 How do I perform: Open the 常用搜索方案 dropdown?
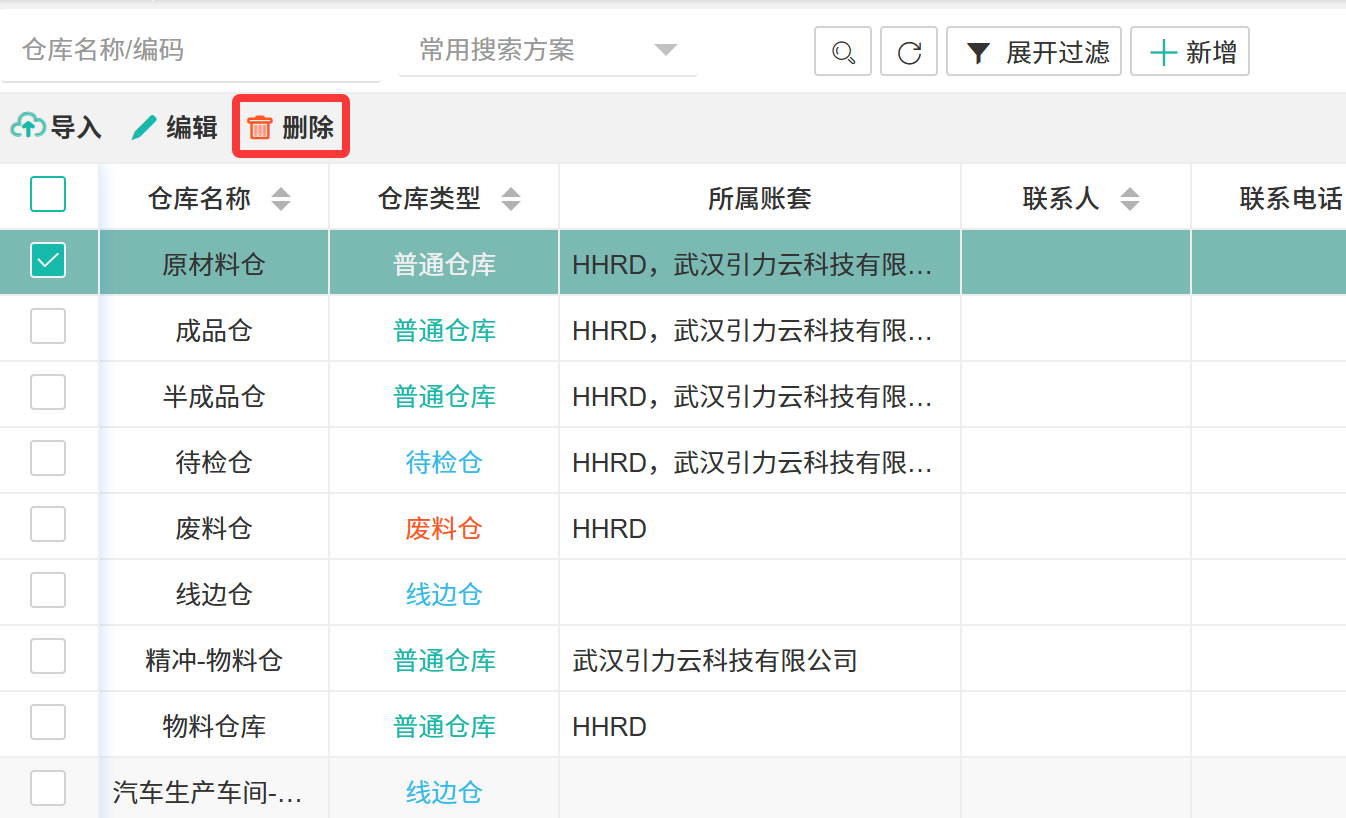point(547,50)
